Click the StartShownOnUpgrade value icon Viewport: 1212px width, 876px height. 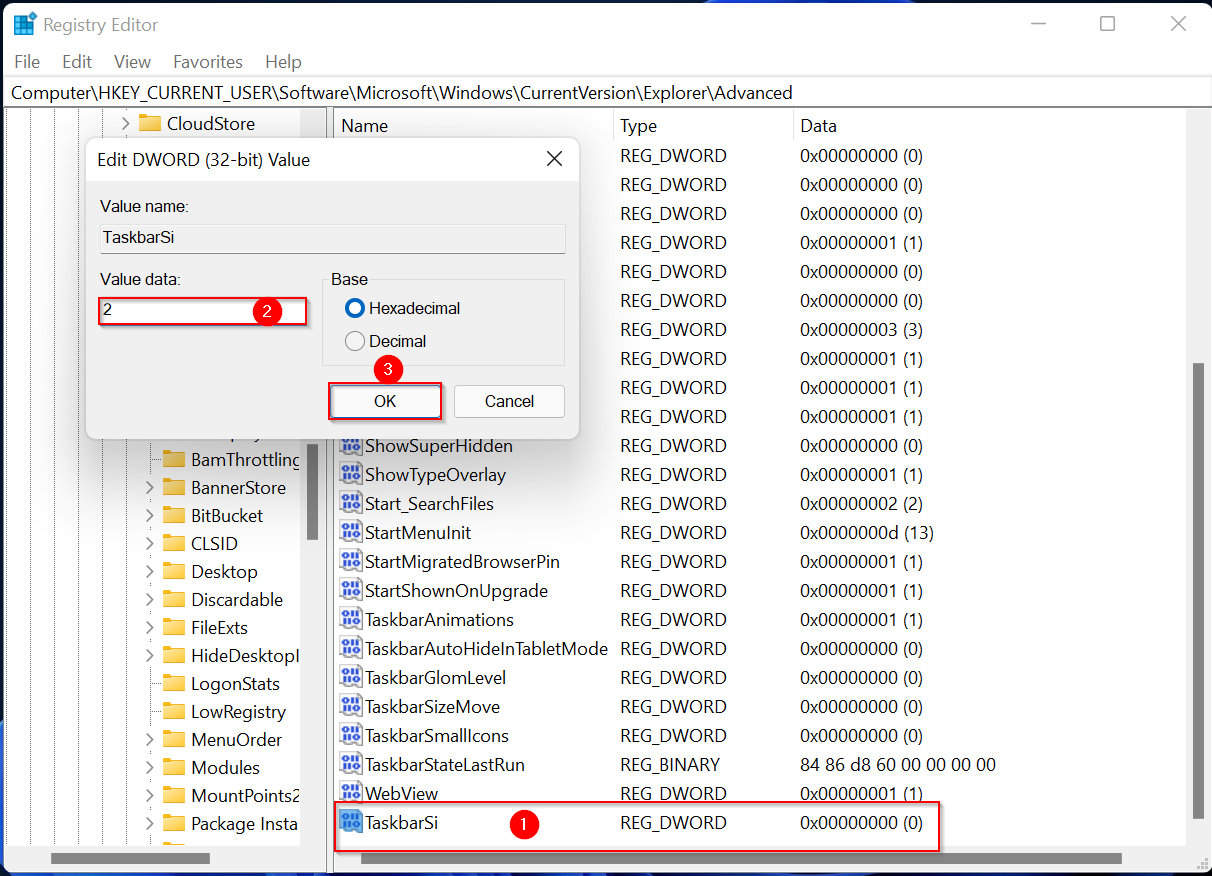click(x=351, y=590)
